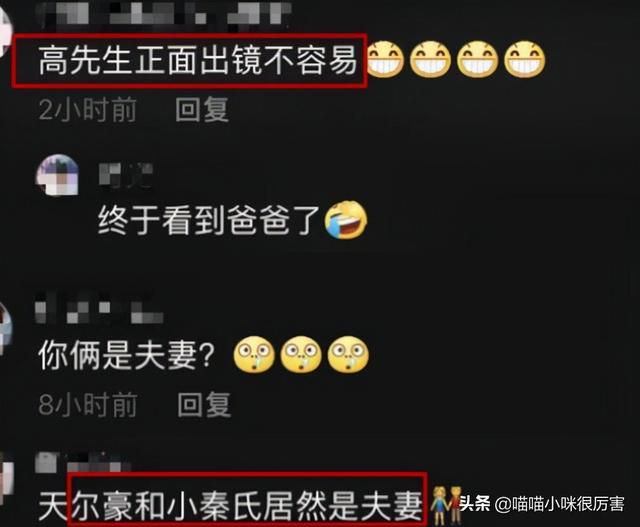
Task: Click the middle shocked emoji in third comment
Action: [301, 354]
